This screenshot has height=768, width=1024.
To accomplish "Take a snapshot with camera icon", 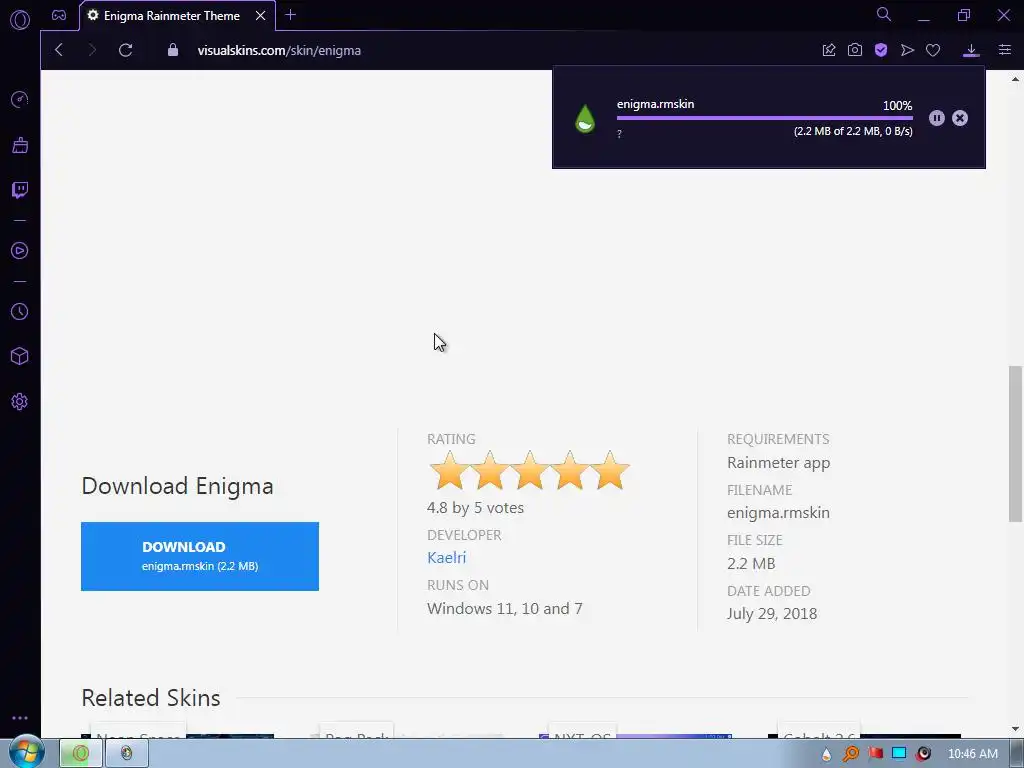I will tap(855, 50).
